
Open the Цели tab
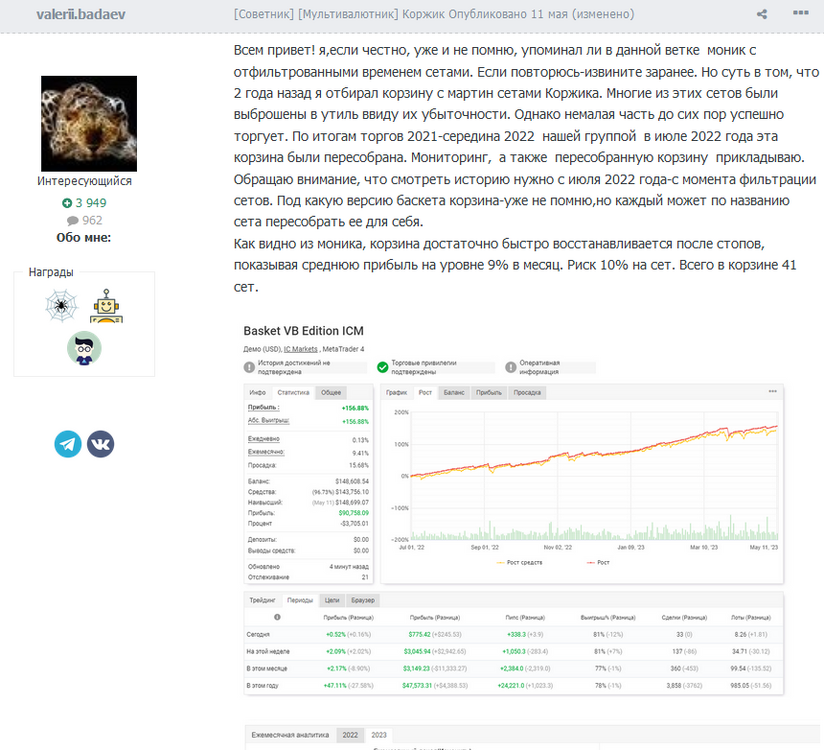[332, 600]
